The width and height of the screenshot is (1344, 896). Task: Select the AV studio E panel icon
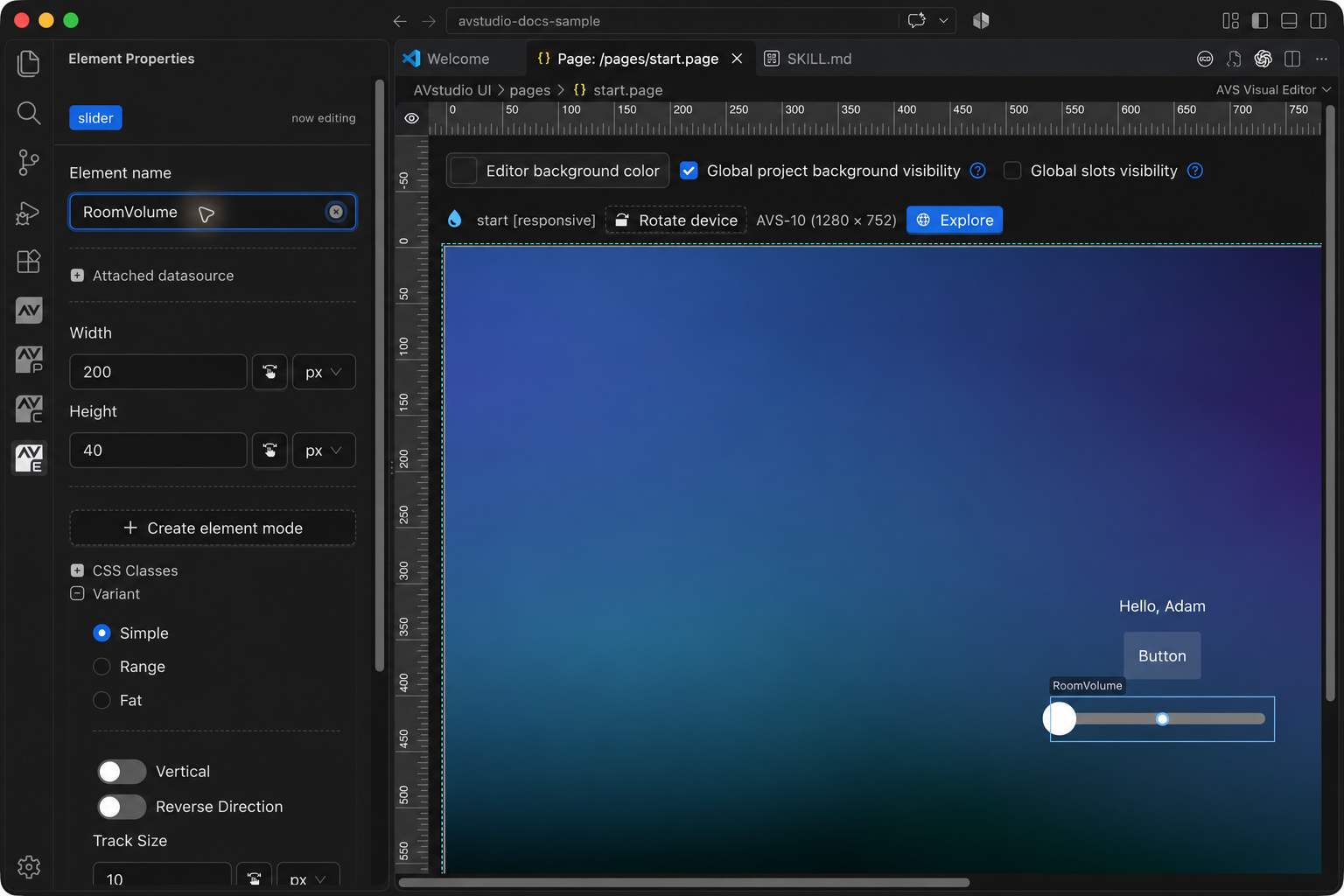(x=29, y=458)
